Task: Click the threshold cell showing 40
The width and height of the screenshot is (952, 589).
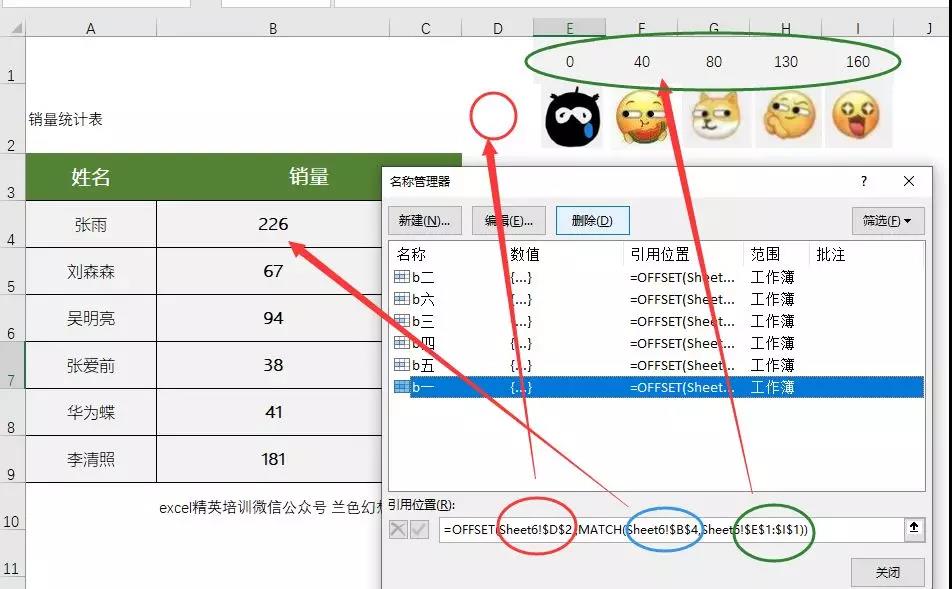Action: pos(642,61)
